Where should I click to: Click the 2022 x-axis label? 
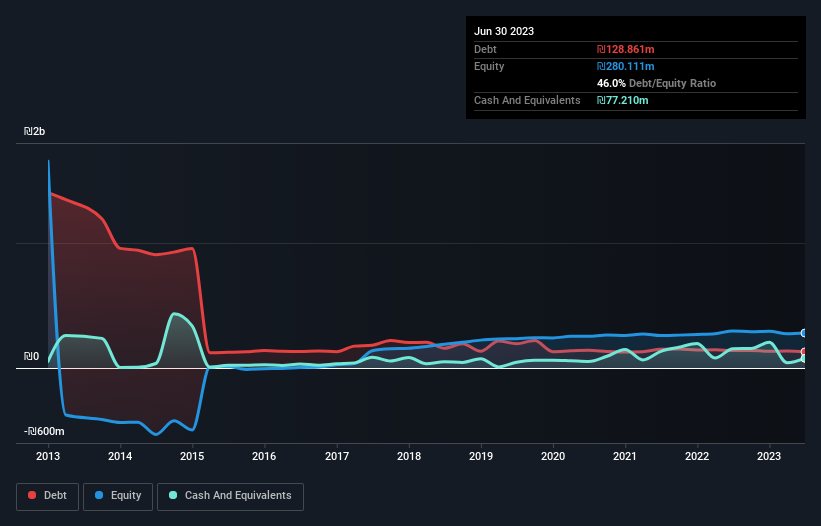click(x=697, y=456)
